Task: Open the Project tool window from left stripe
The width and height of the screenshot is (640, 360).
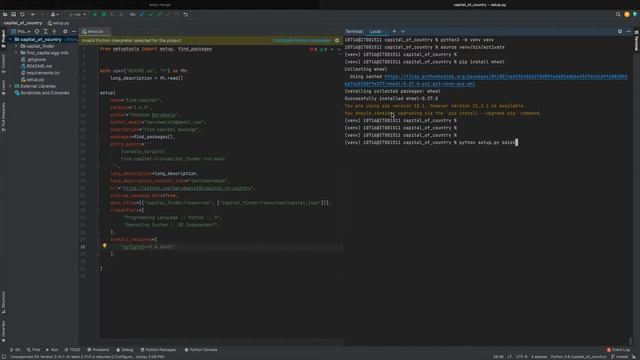Action: pos(3,39)
